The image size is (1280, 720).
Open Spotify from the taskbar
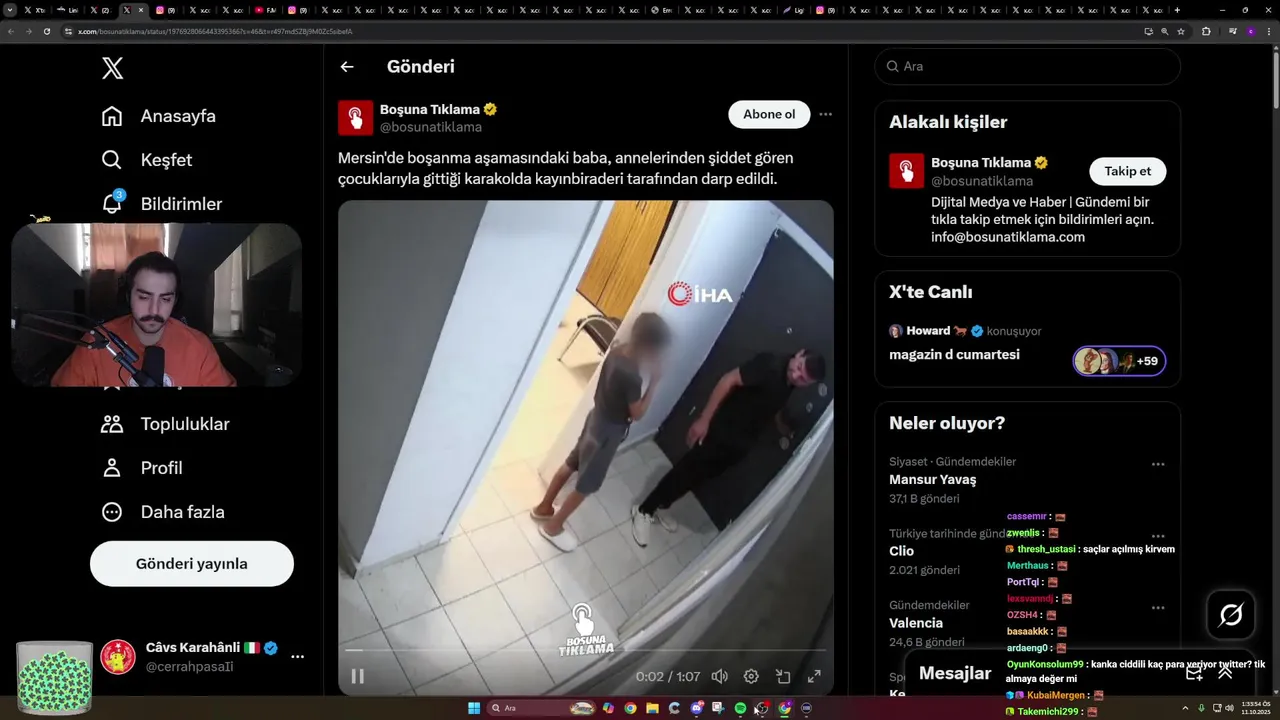pyautogui.click(x=740, y=708)
